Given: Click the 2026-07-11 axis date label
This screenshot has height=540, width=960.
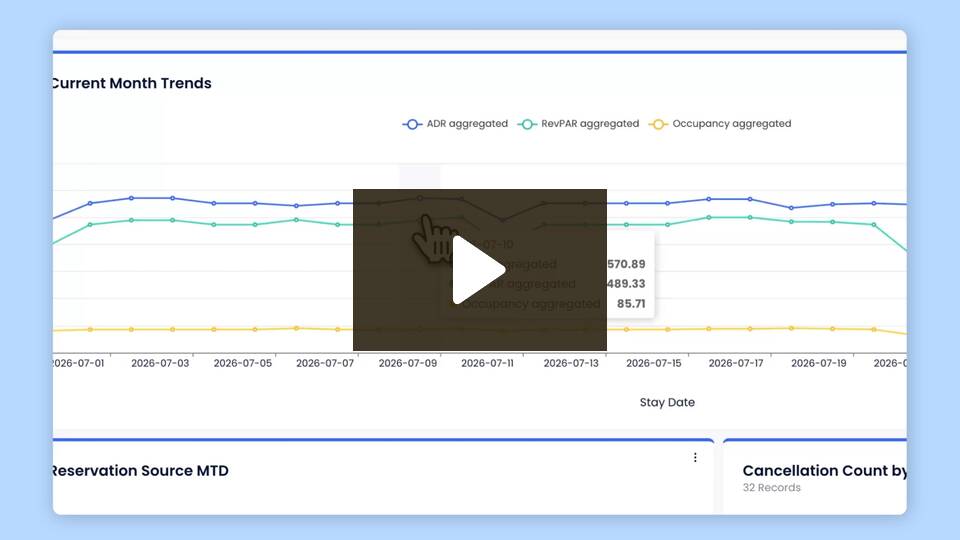Looking at the screenshot, I should point(487,363).
